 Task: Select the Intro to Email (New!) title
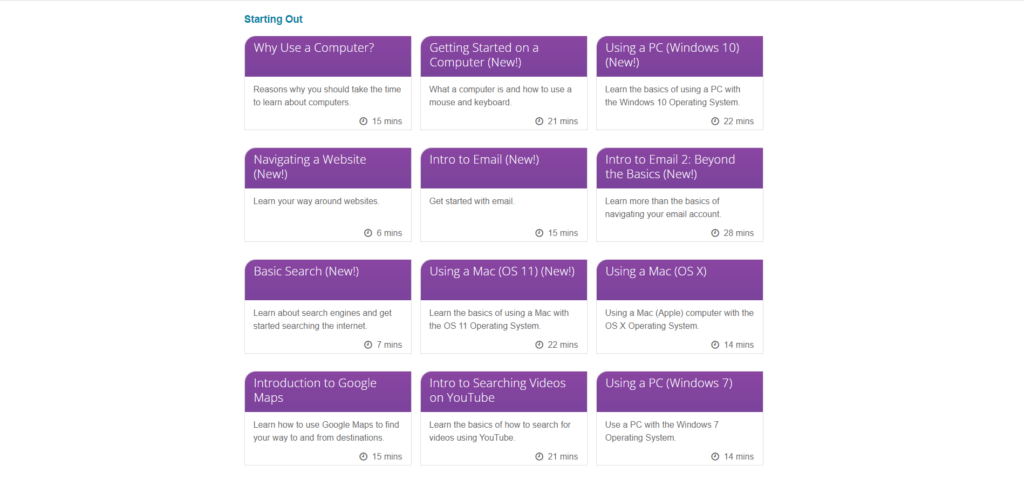(x=484, y=159)
